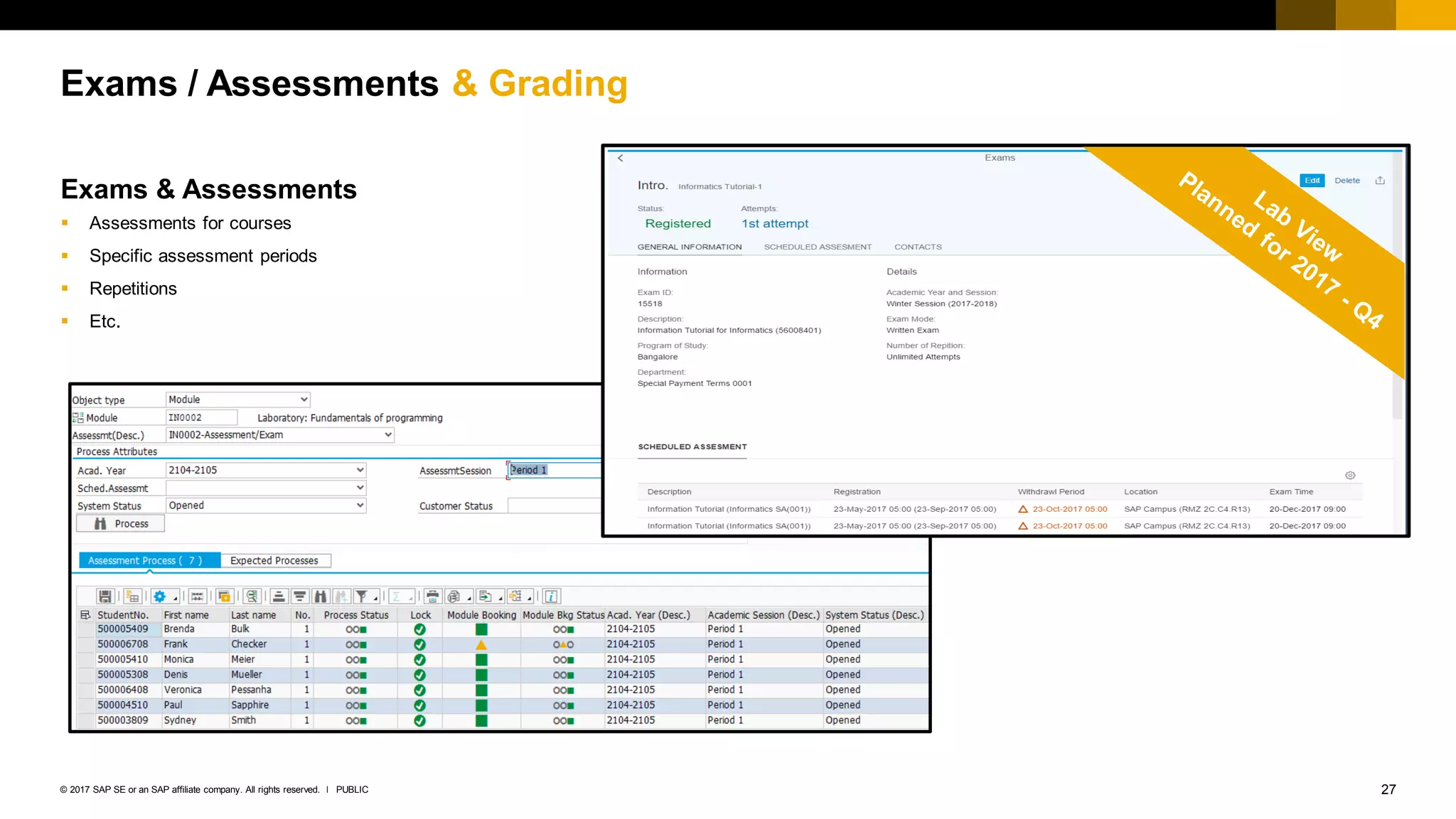Click the Process button with the binoculars
The image size is (1456, 819).
point(121,523)
